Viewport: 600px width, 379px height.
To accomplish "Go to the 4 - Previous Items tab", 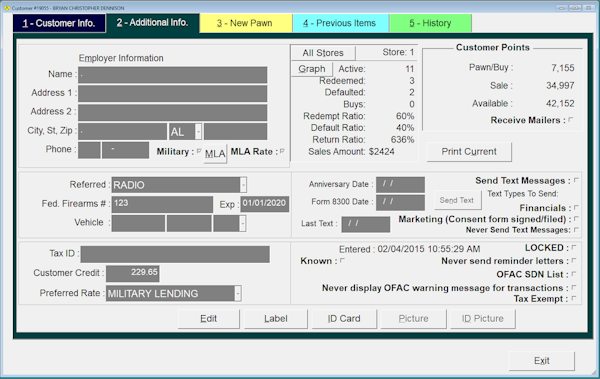I will (341, 23).
